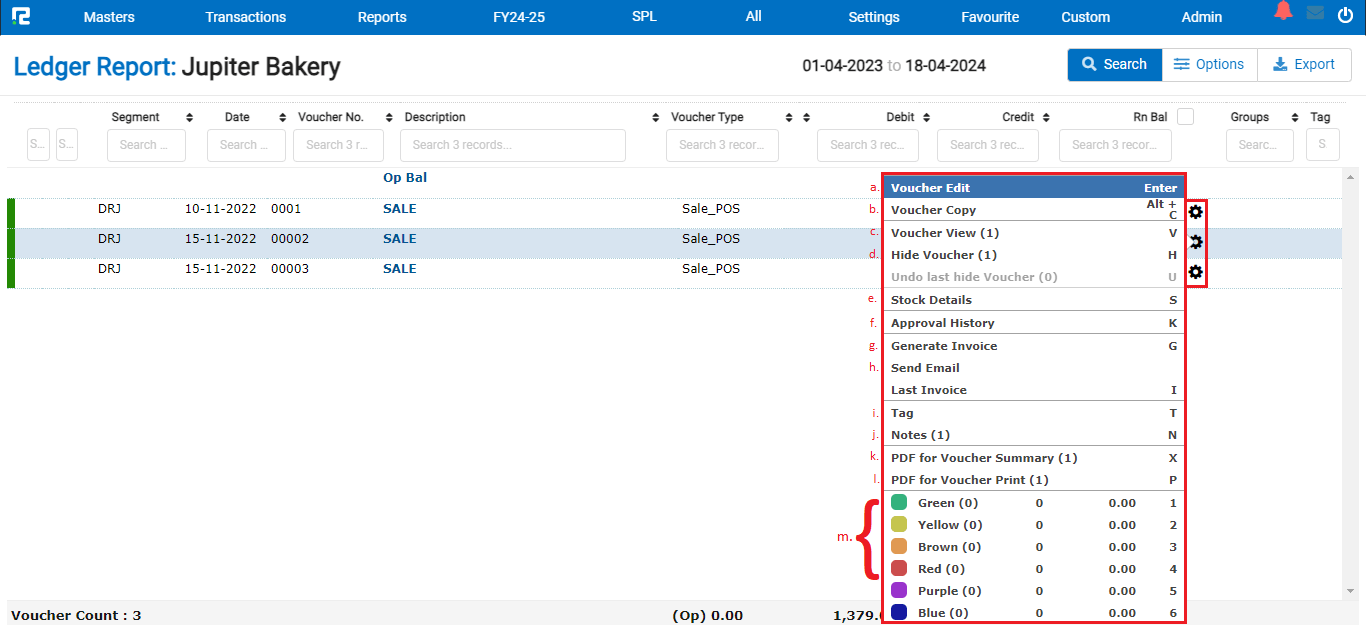Sort by Voucher Type column arrows
This screenshot has height=625, width=1366.
pos(789,118)
